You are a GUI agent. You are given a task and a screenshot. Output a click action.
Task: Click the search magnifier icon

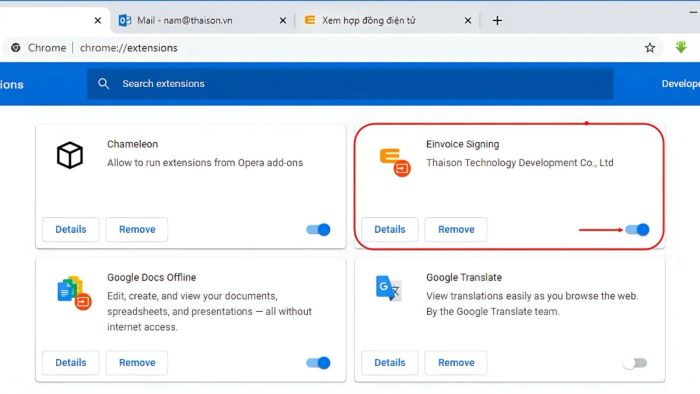pos(104,83)
